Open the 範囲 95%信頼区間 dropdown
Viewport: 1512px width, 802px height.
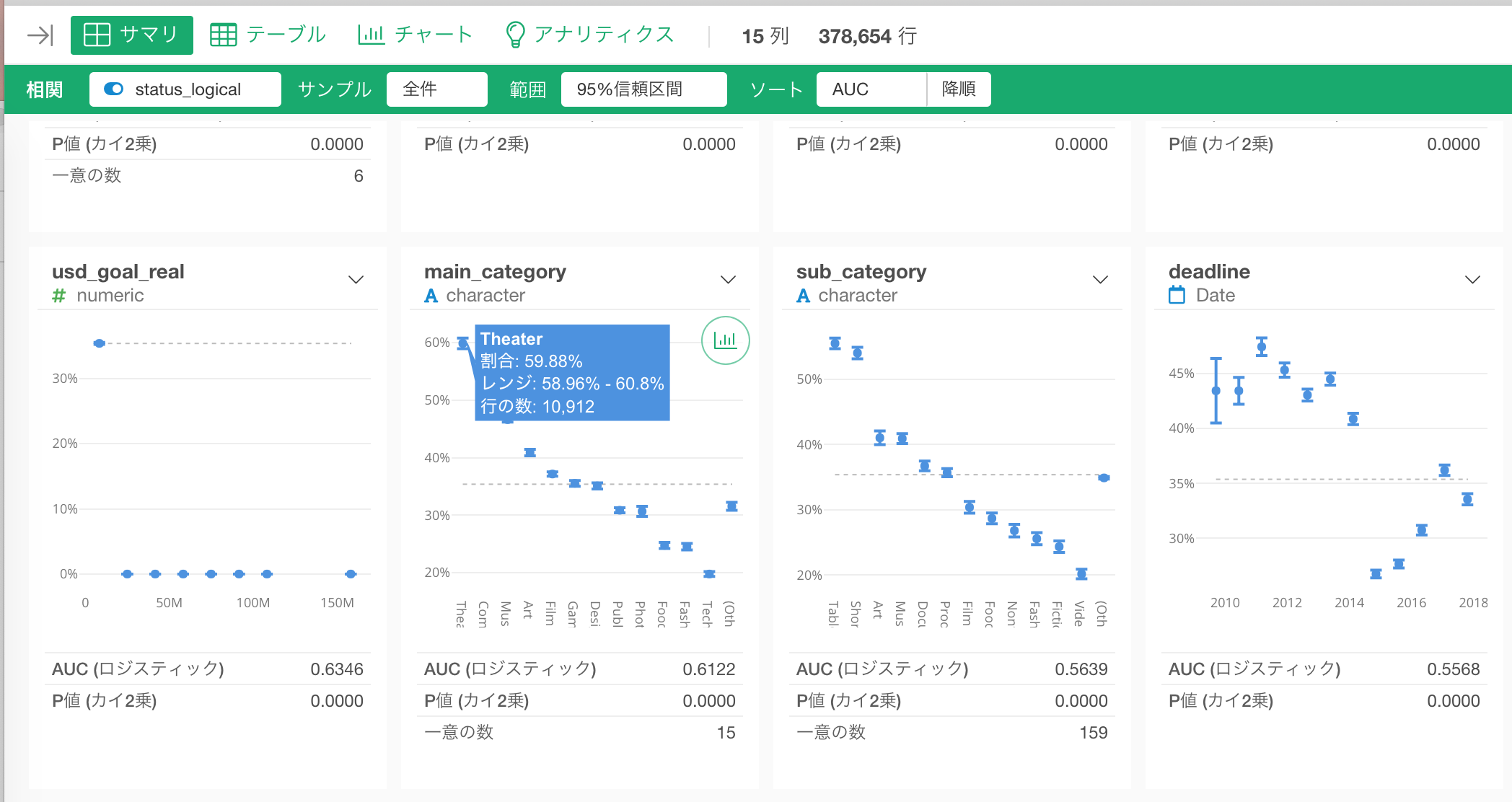coord(643,89)
